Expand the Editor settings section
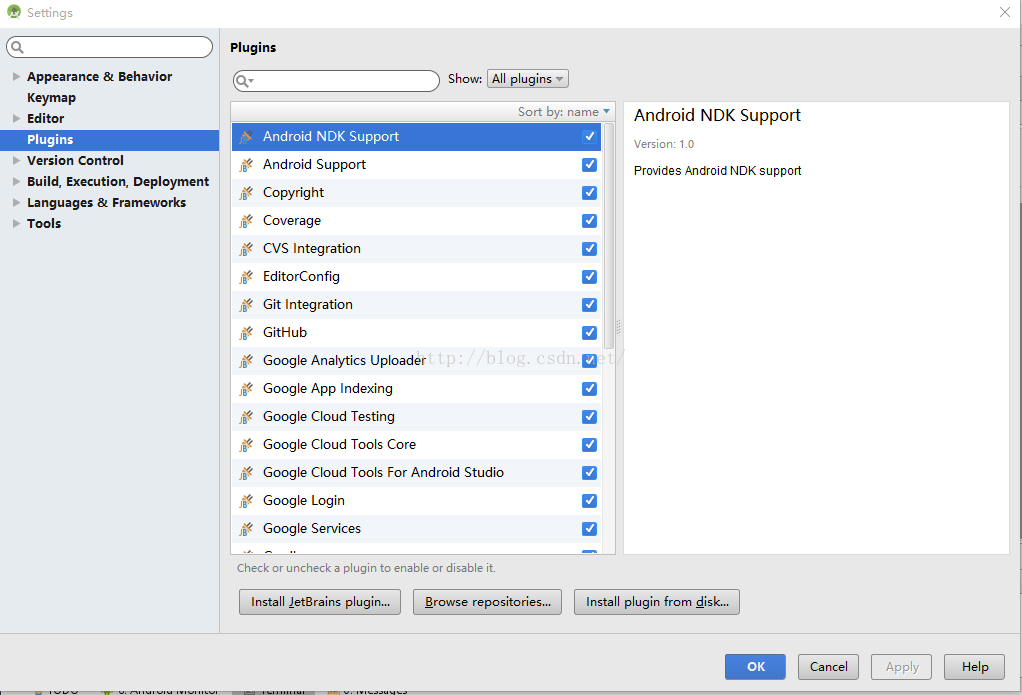Screen dimensions: 1022x695 (16, 118)
